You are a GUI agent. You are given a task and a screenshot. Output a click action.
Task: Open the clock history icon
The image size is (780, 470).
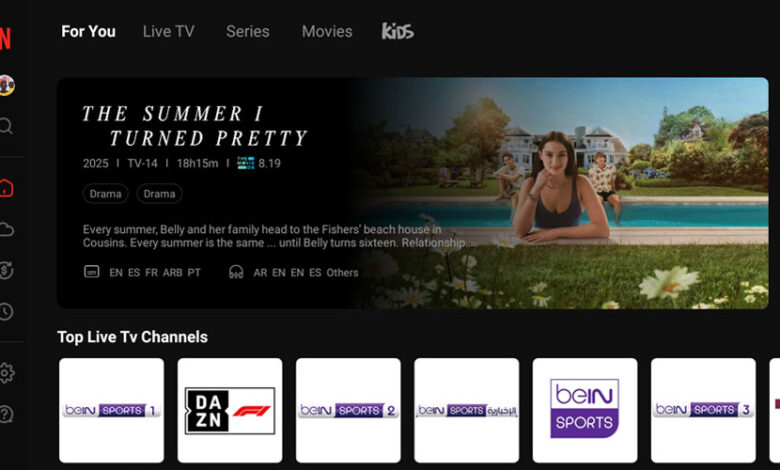tap(6, 311)
